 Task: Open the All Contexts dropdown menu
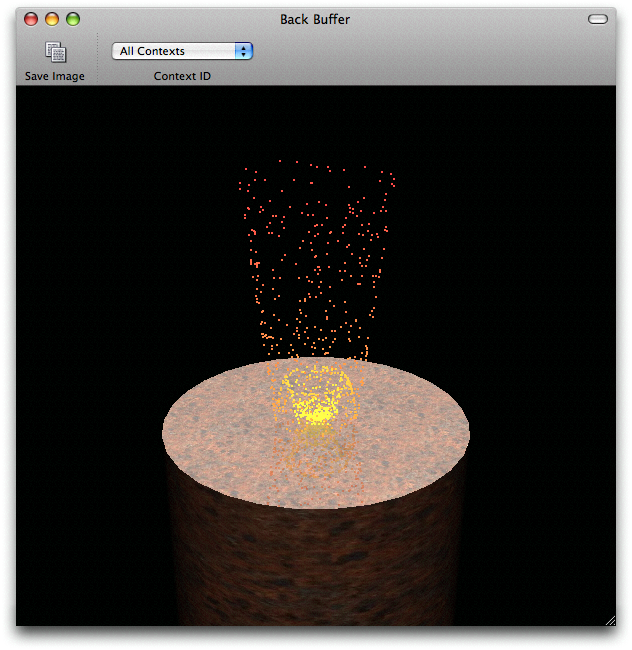tap(181, 51)
